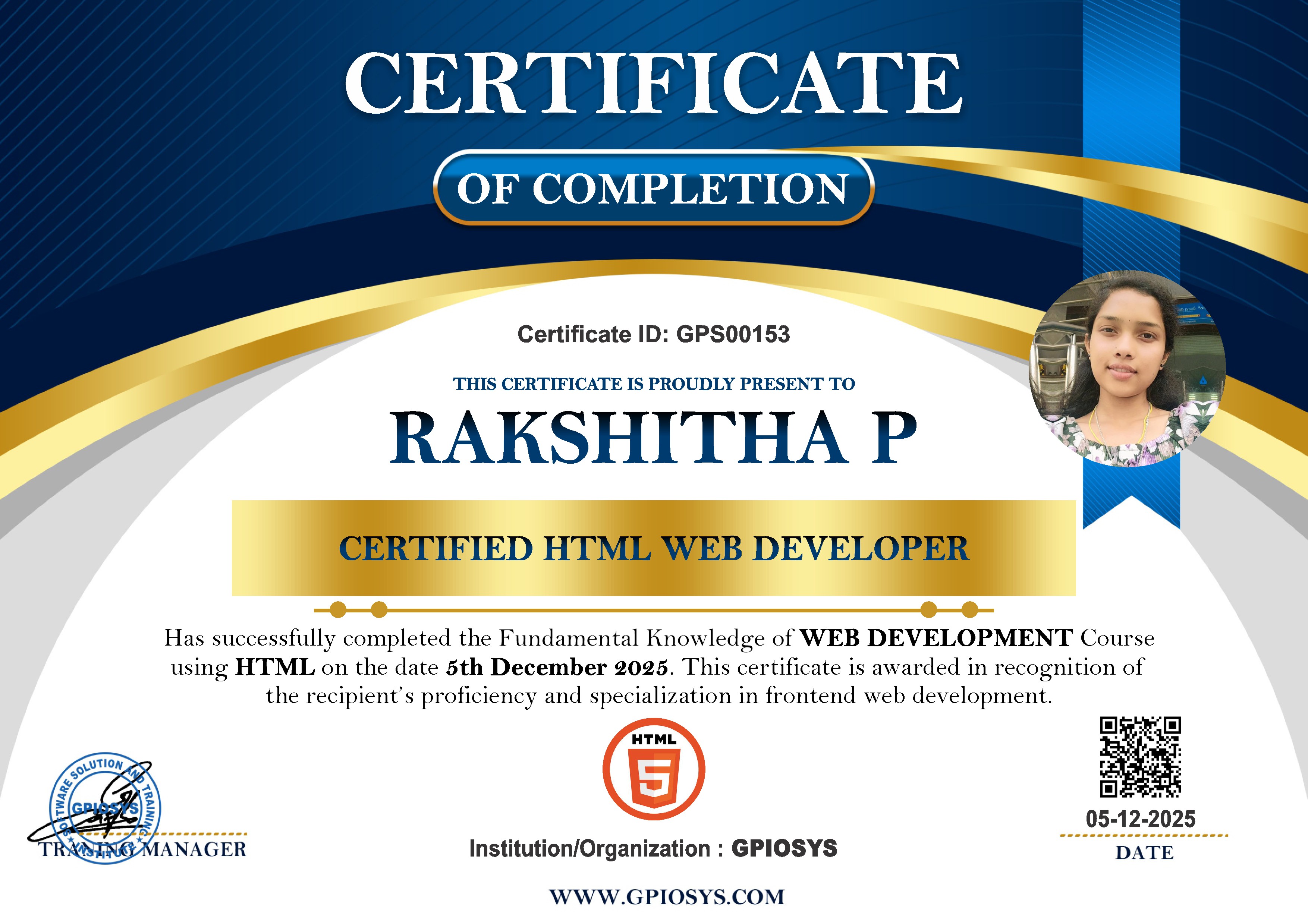Click the rightmost gold dot on divider

[969, 610]
